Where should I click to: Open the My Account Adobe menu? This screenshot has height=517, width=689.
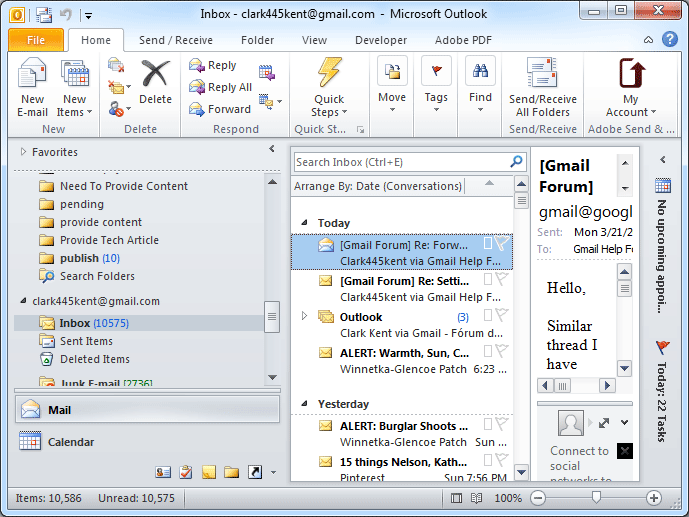[631, 88]
